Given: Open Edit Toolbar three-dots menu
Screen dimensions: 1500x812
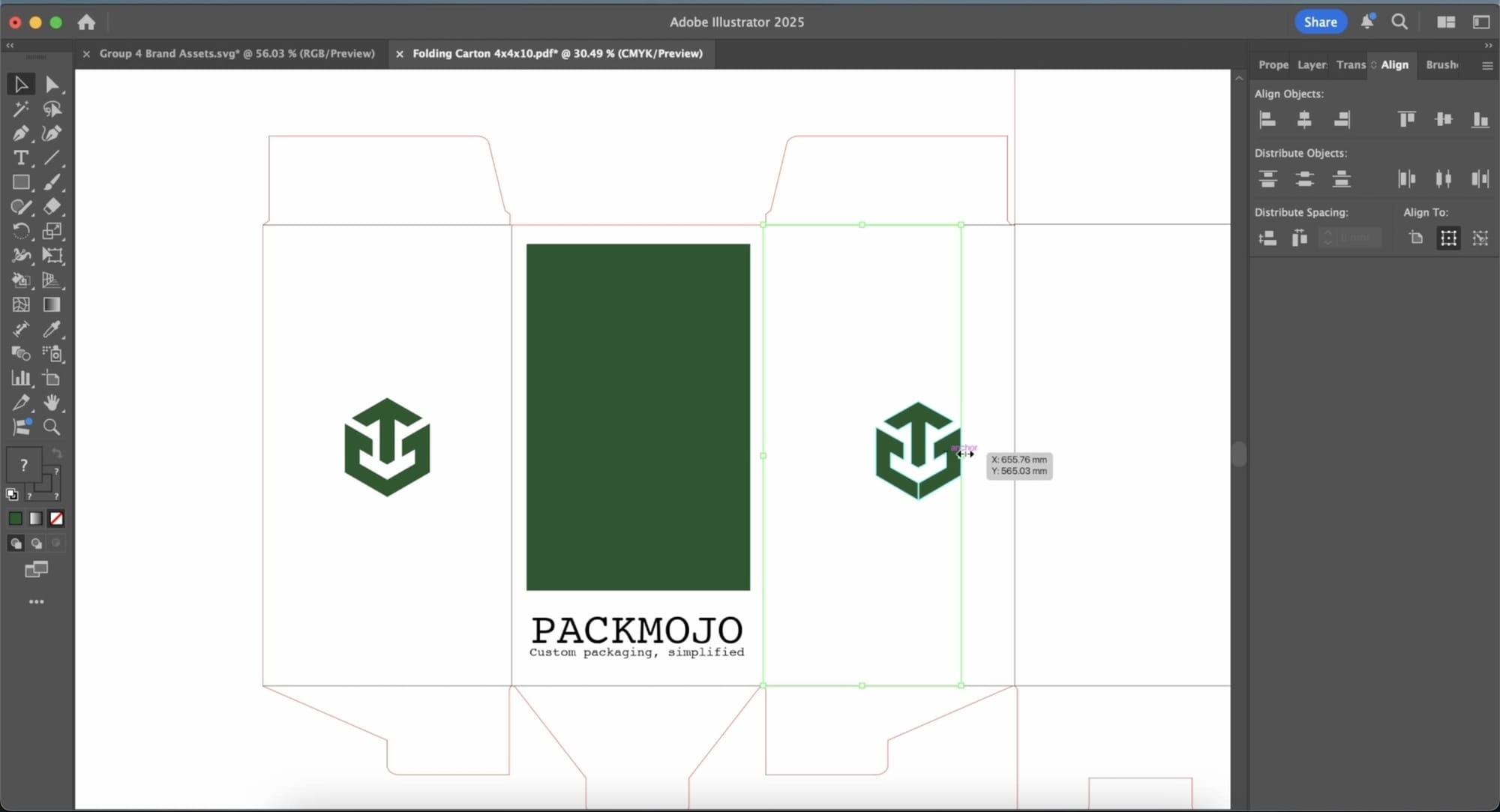Looking at the screenshot, I should [36, 602].
